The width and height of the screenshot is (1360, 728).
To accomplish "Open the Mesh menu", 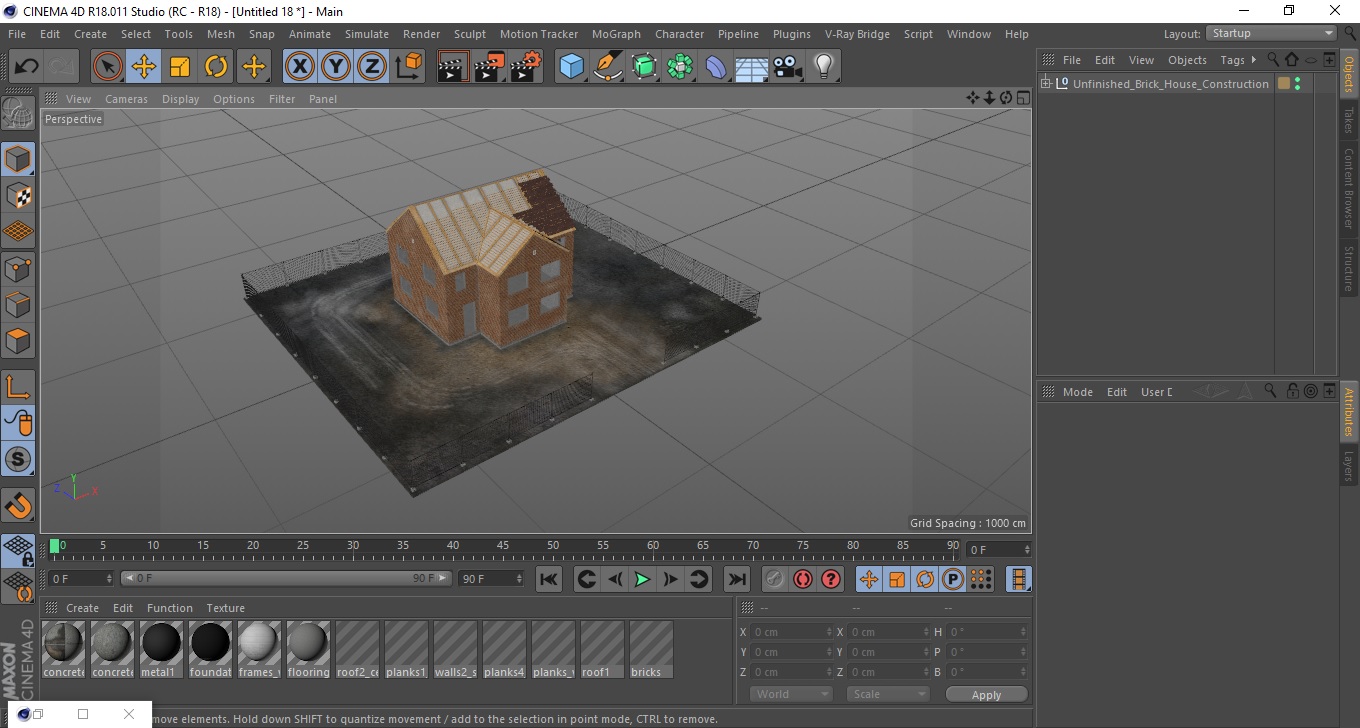I will click(x=220, y=34).
